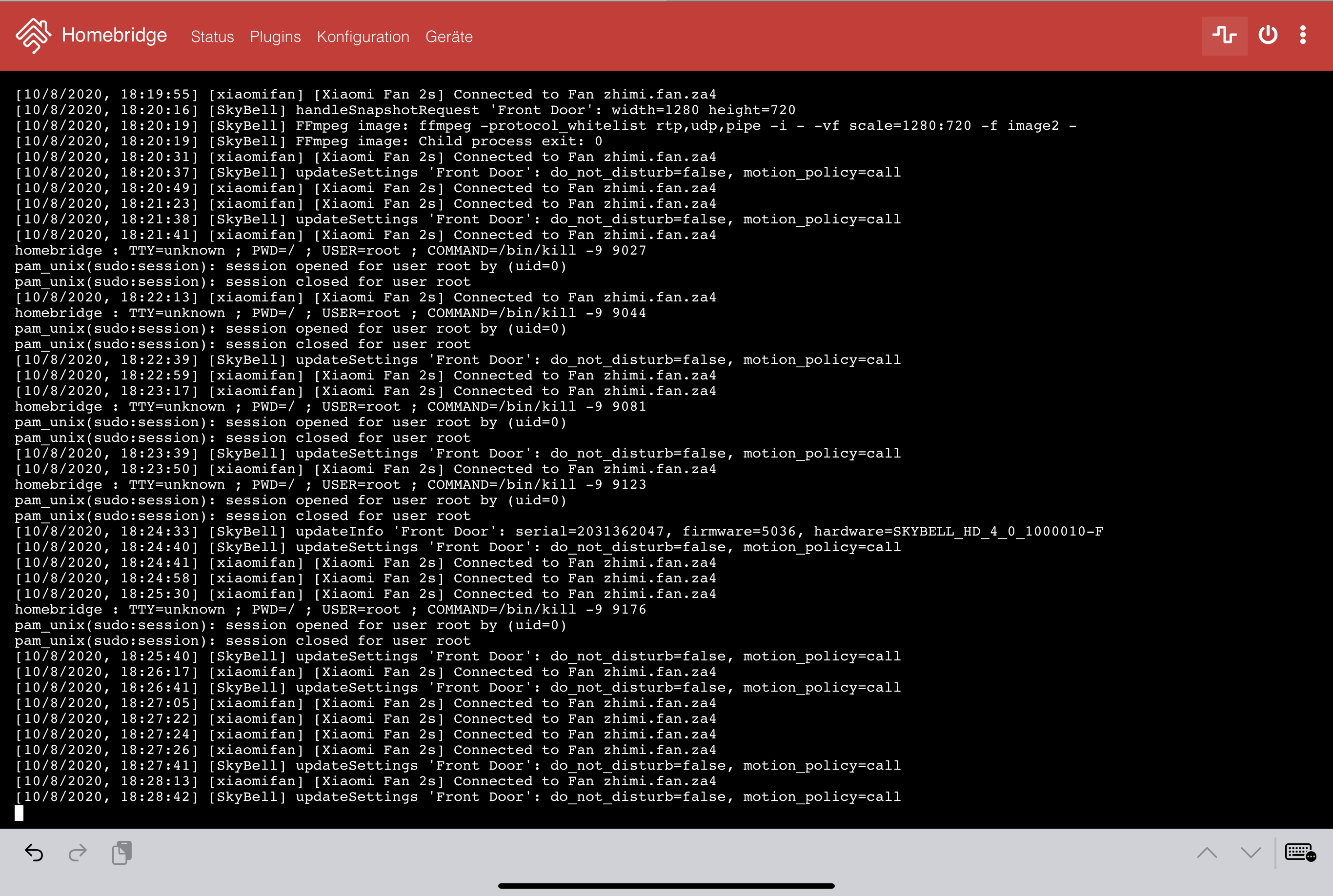Click the Homebridge title text

(114, 36)
